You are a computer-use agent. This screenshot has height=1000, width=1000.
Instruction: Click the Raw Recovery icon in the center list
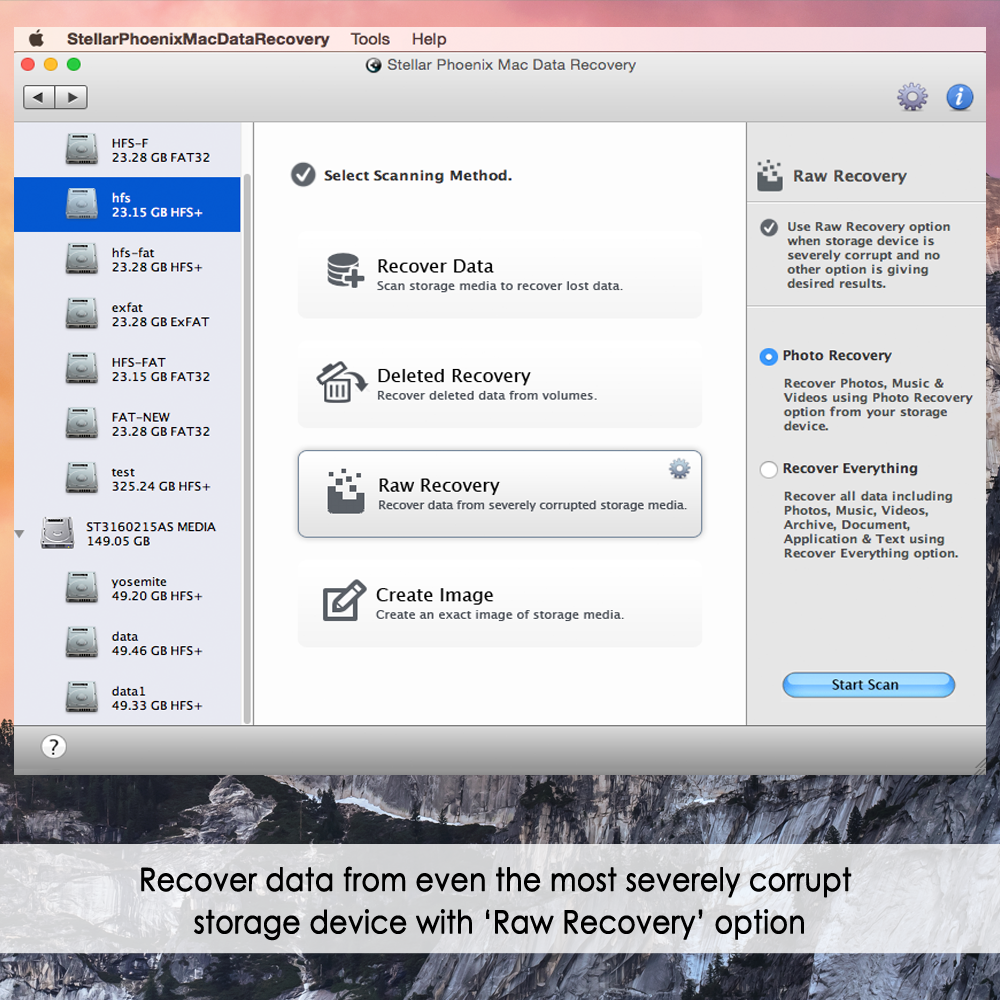(346, 492)
